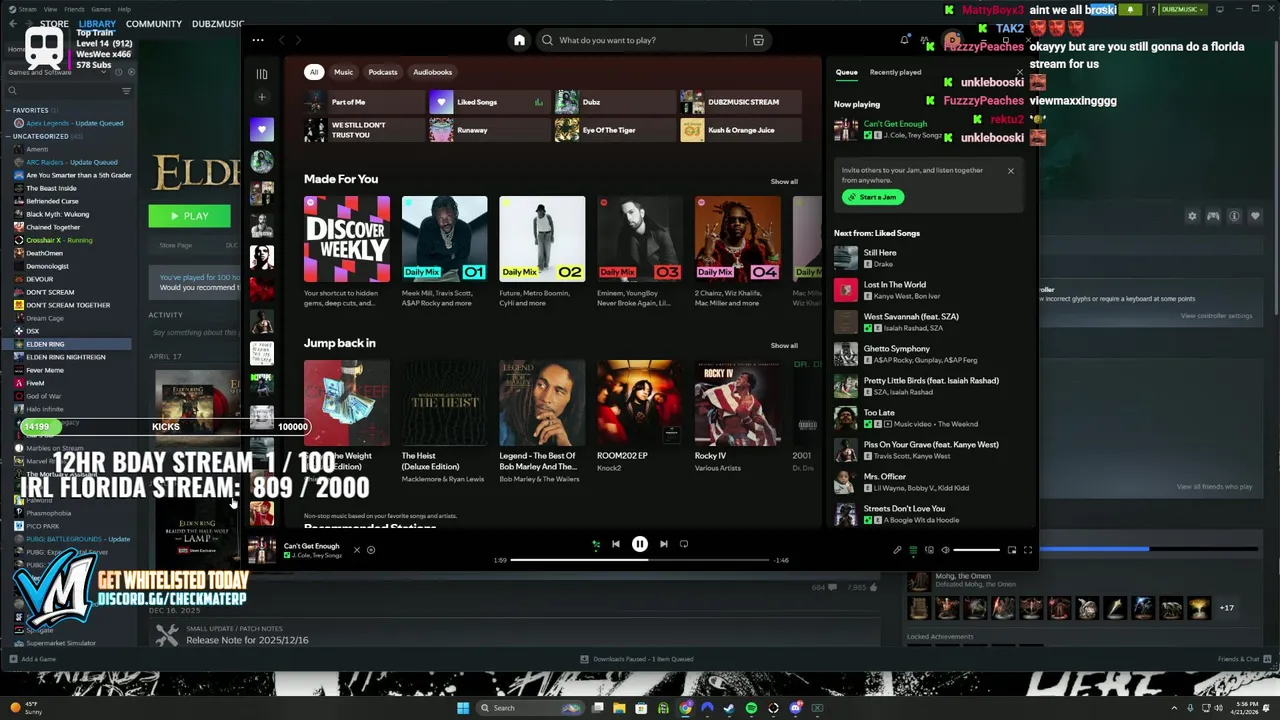
Task: Add Can't Get Enough to playlist plus icon
Action: coord(371,550)
